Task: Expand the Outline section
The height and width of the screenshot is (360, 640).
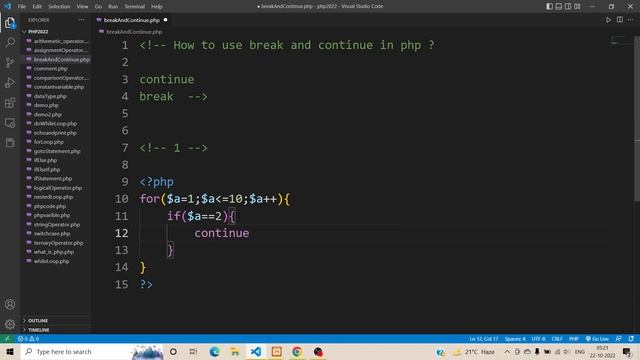Action: (x=38, y=320)
